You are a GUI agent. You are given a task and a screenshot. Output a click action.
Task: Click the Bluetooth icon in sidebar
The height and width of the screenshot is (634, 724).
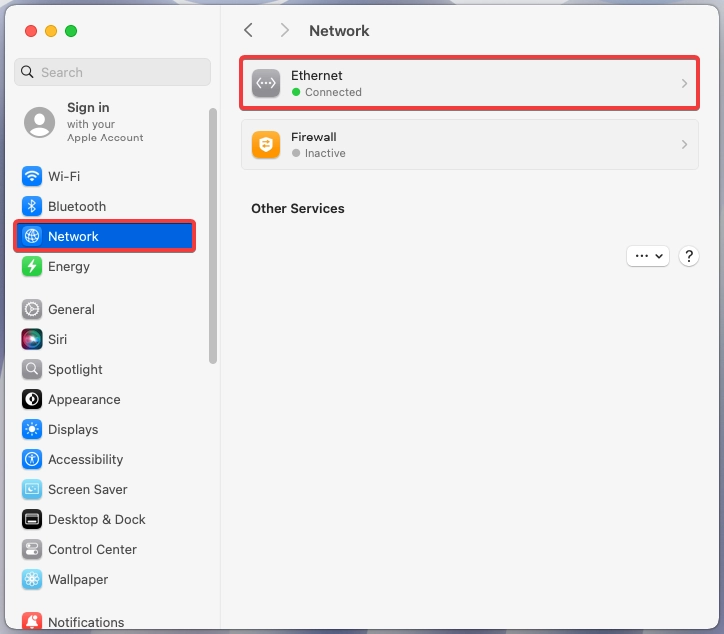pyautogui.click(x=31, y=206)
